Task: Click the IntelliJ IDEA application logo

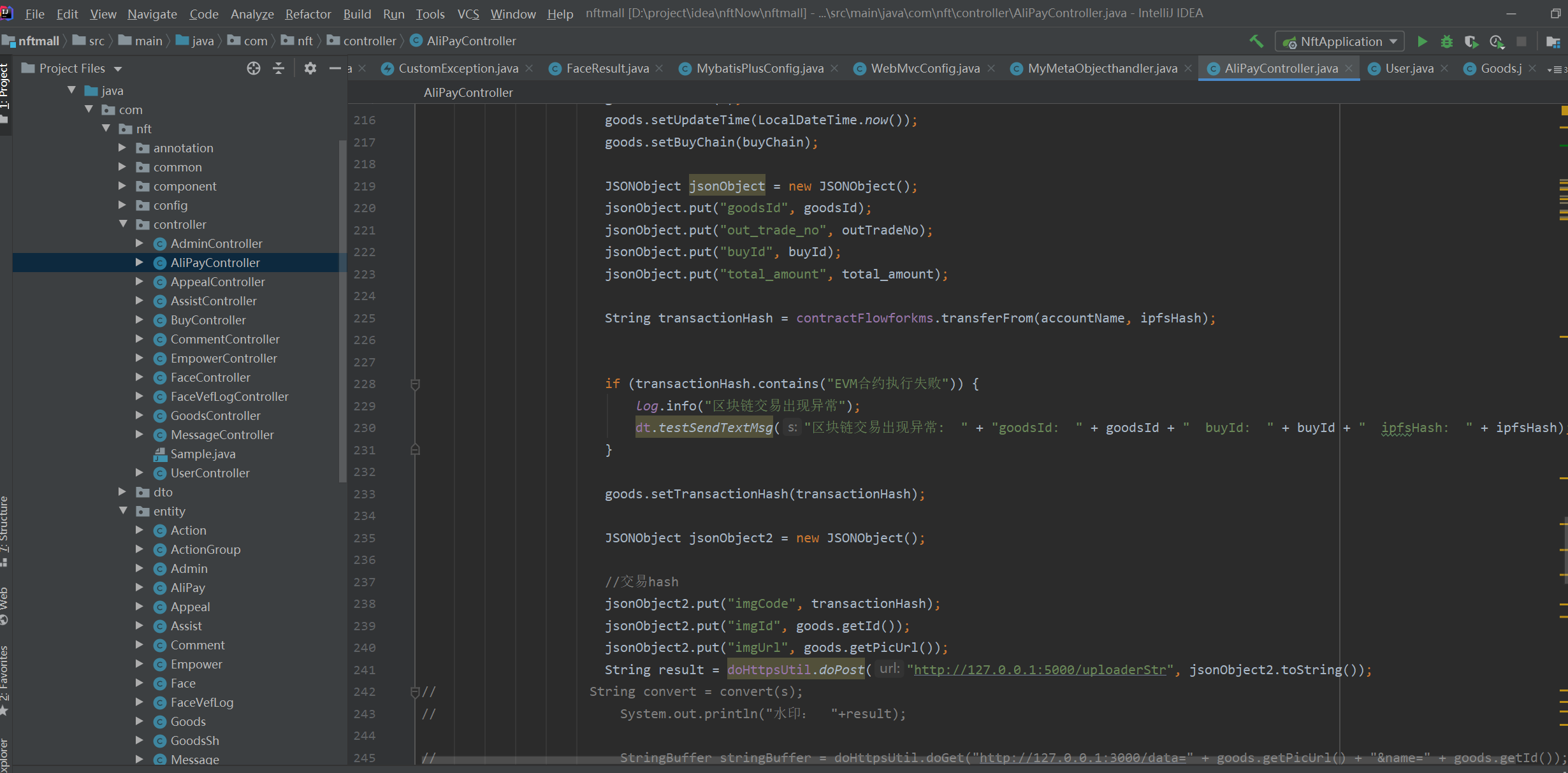Action: (x=8, y=13)
